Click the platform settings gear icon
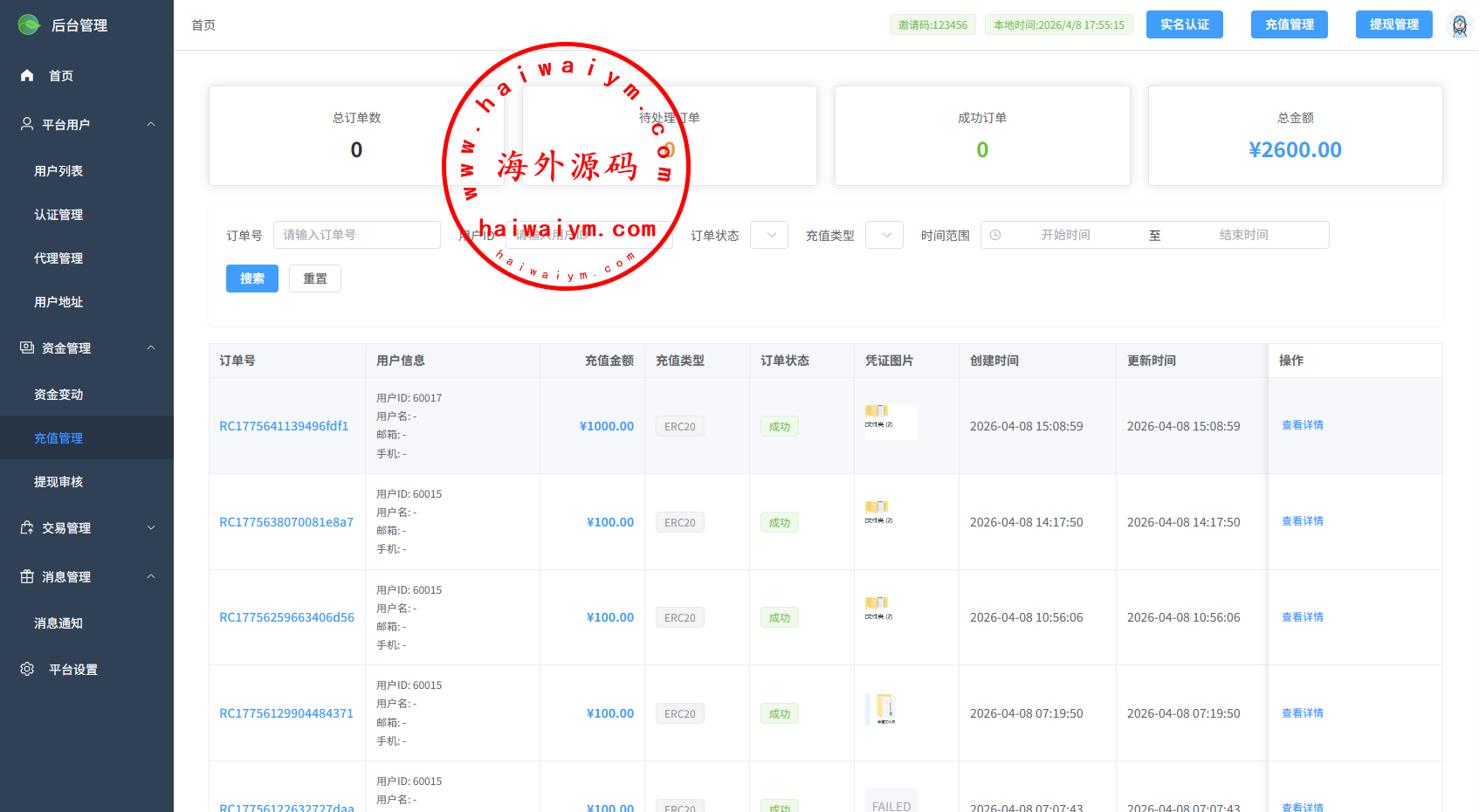 [x=27, y=669]
